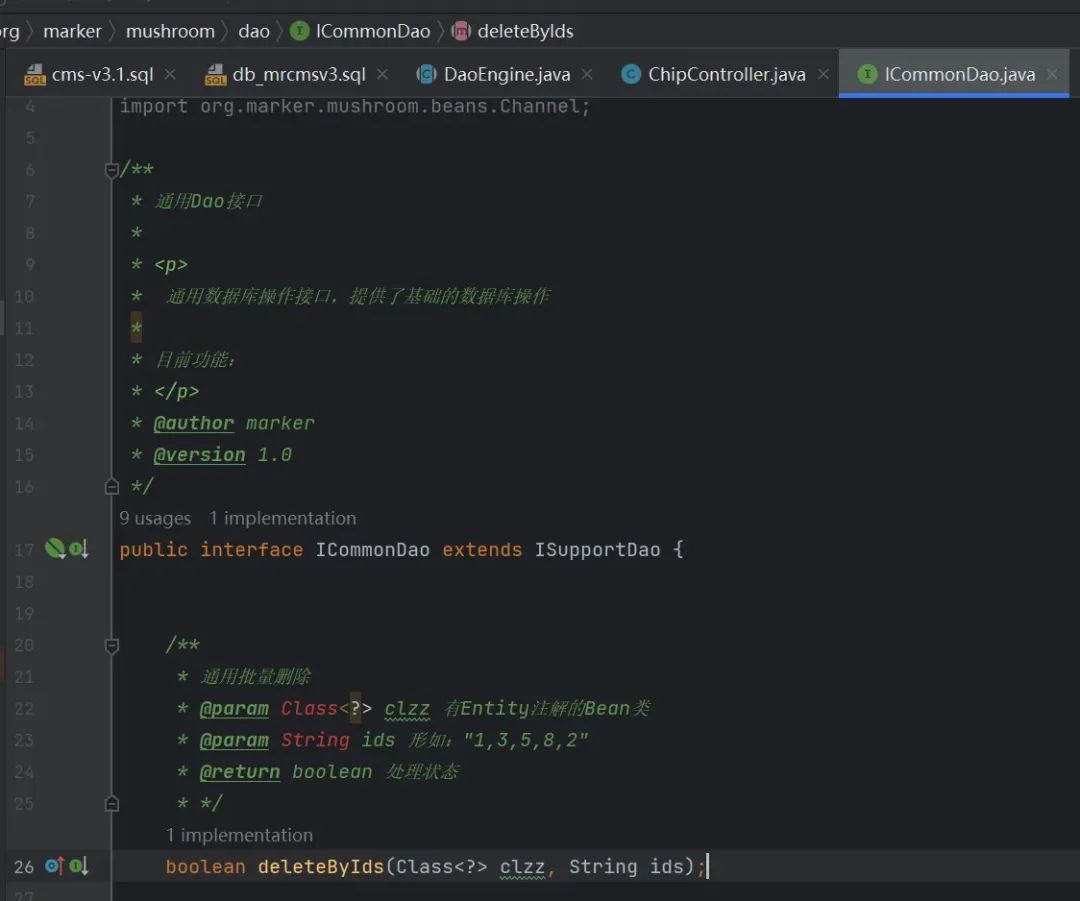Image resolution: width=1080 pixels, height=901 pixels.
Task: Click the SQL file icon on cms-v3.1.sql tab
Action: pos(34,74)
